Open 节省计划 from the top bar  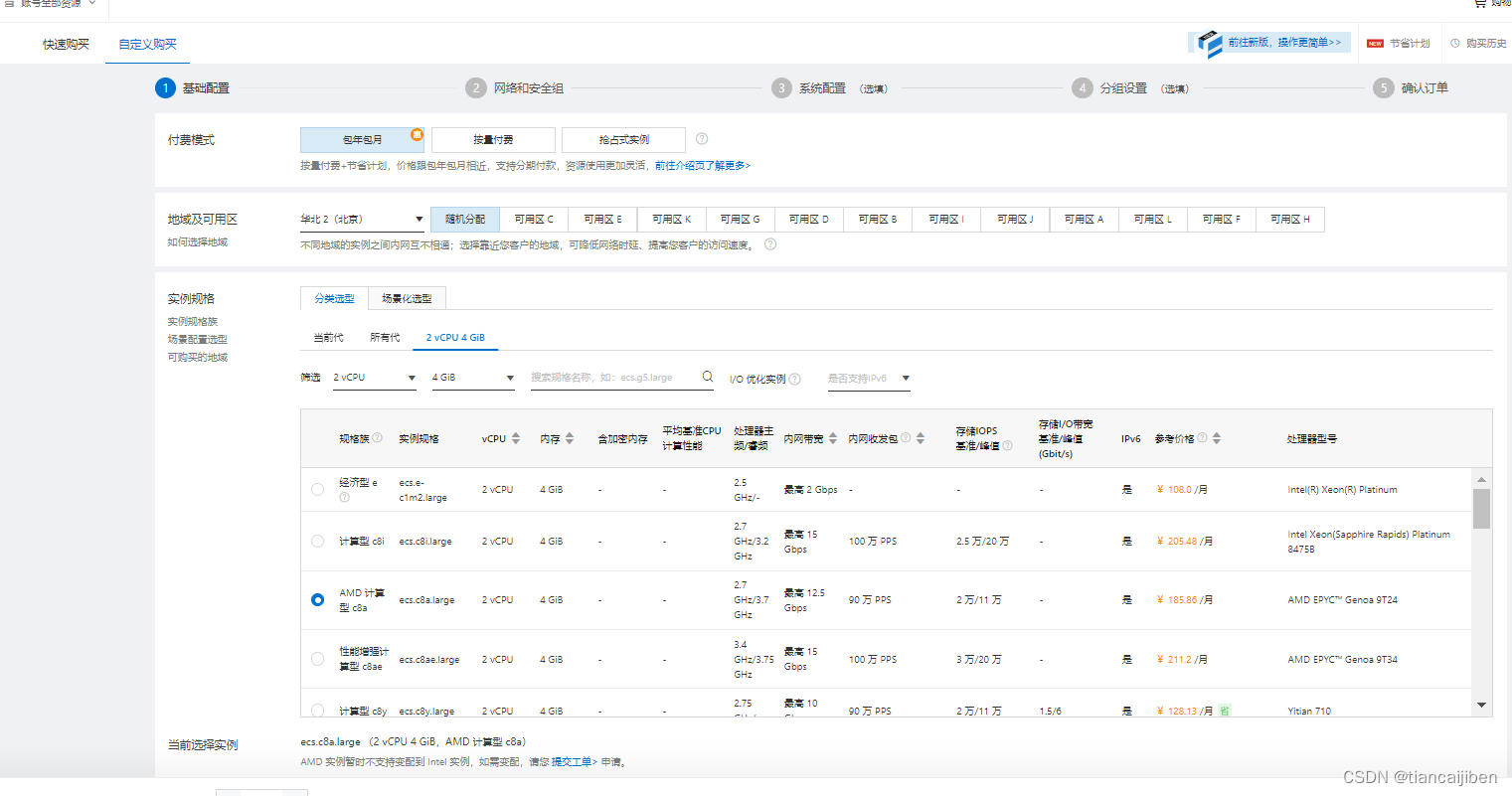1410,44
